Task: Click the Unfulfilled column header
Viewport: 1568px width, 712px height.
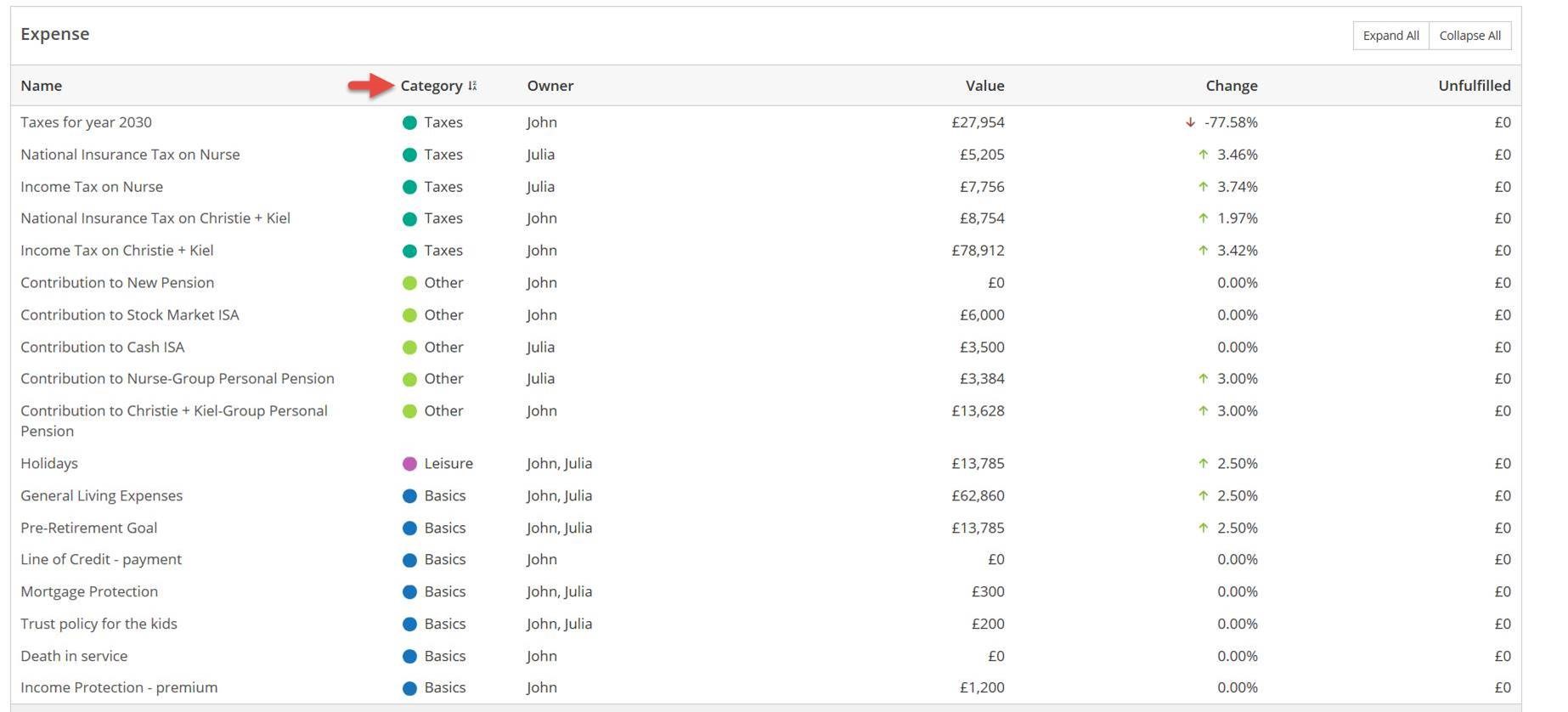Action: click(1474, 86)
